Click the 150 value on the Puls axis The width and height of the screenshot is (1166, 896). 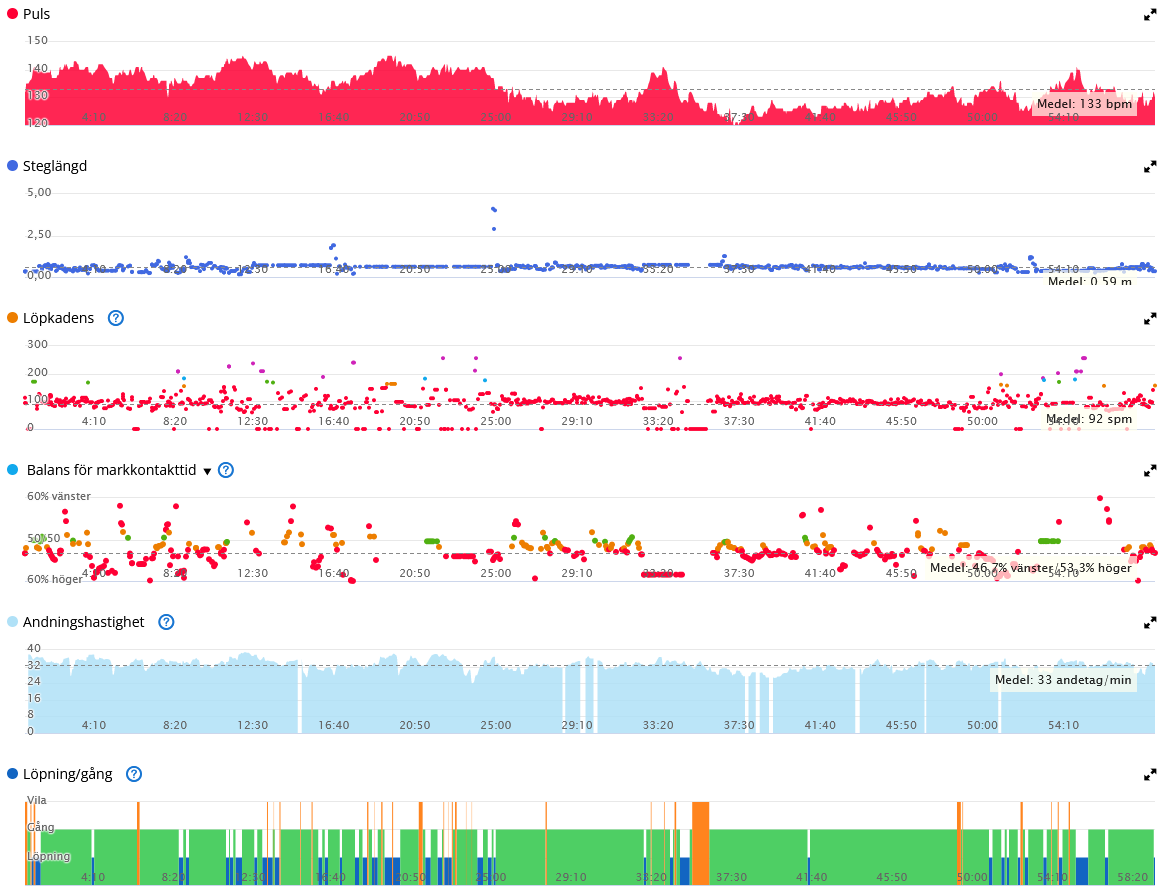click(x=37, y=40)
